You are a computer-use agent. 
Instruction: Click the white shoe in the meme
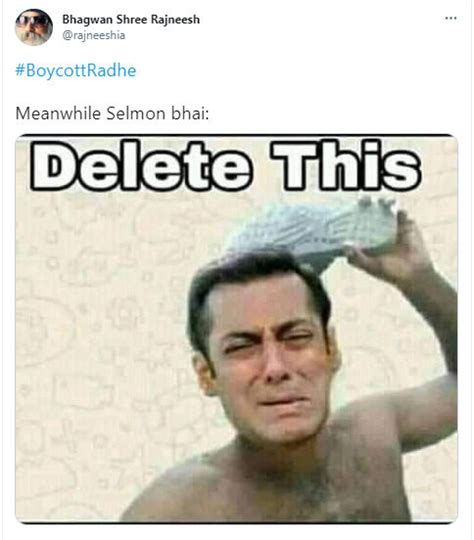(312, 229)
